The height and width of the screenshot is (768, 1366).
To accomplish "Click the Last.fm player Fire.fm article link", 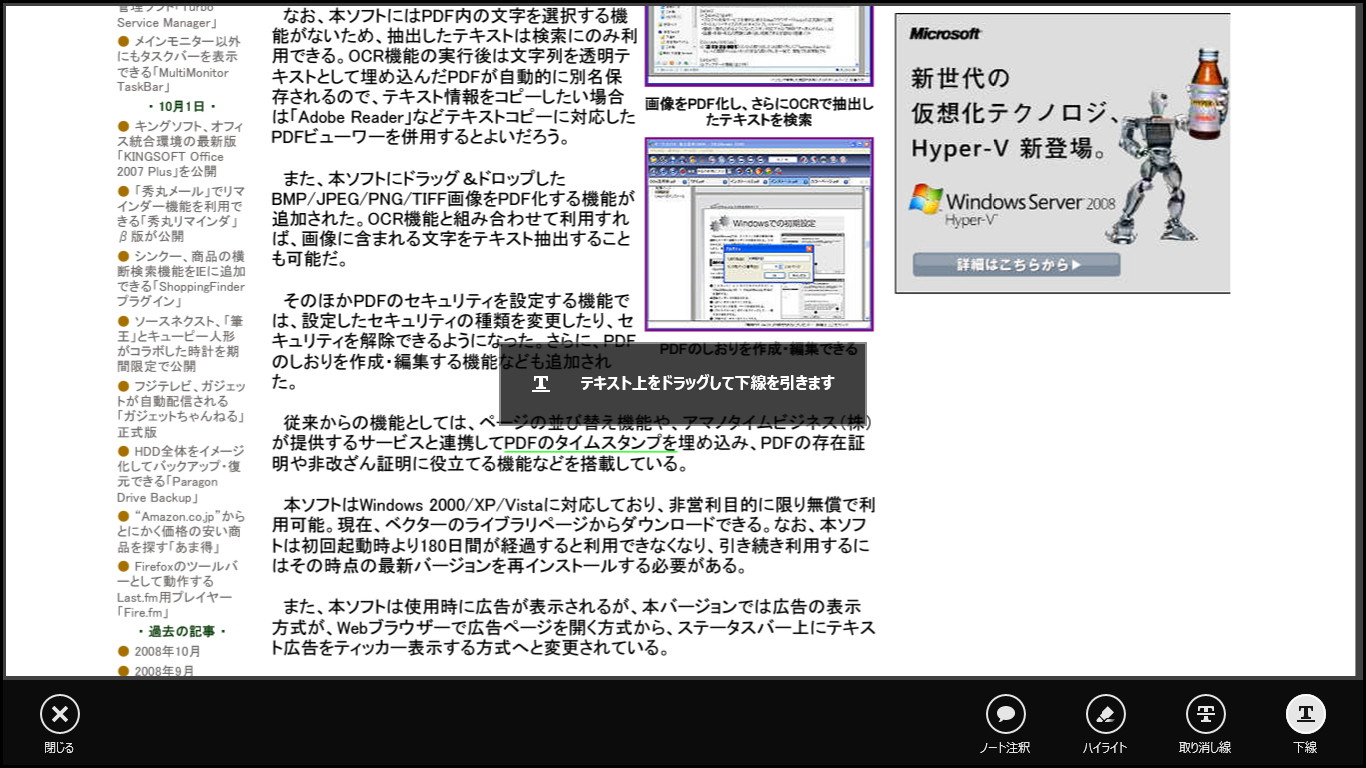I will pyautogui.click(x=180, y=589).
